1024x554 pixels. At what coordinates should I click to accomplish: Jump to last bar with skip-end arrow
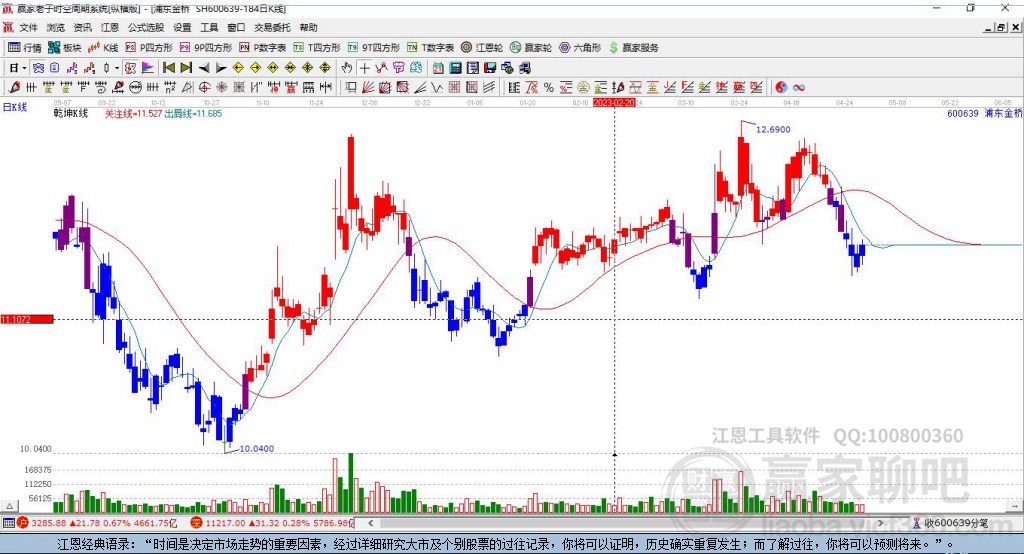[186, 68]
